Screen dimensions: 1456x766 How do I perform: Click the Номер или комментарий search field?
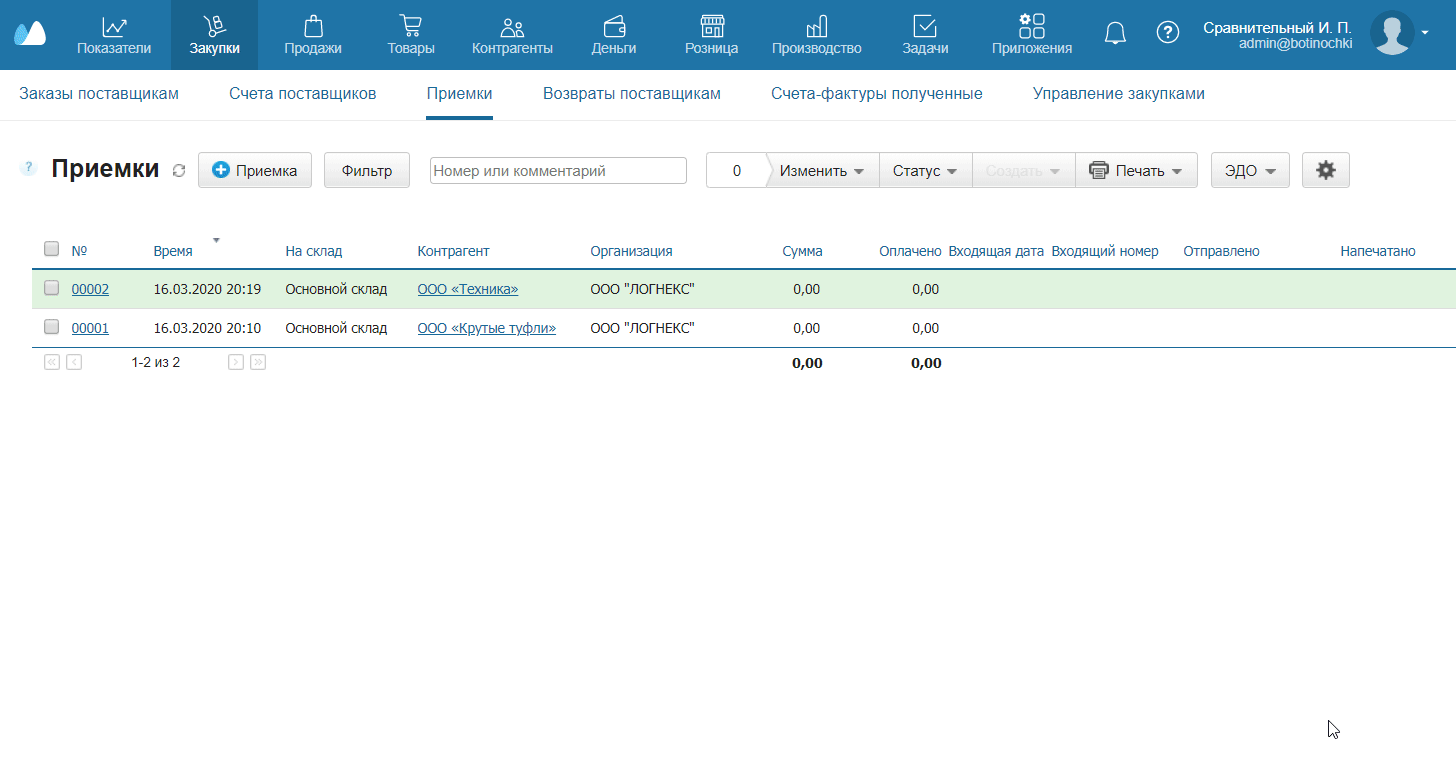point(558,171)
